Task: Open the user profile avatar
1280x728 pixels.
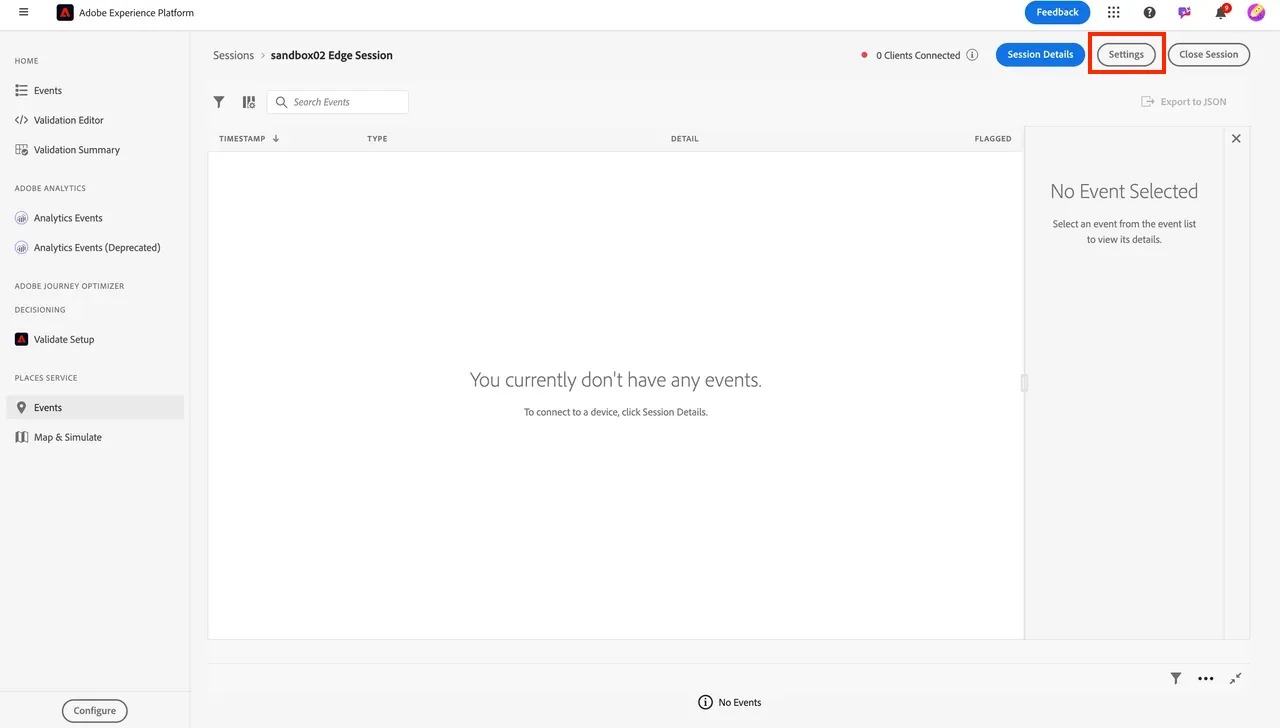Action: tap(1256, 13)
